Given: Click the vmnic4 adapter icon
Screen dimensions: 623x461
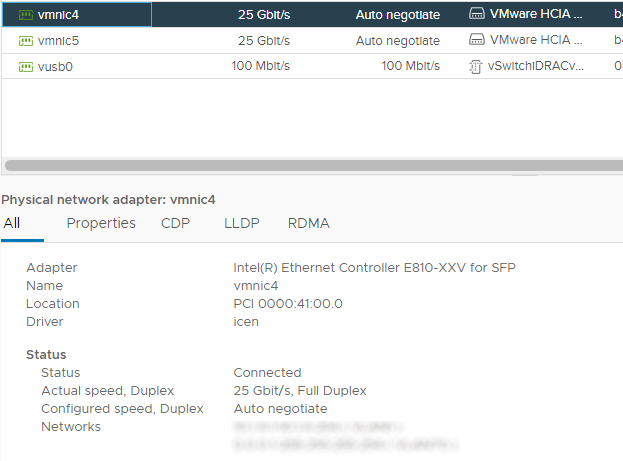Looking at the screenshot, I should 26,15.
